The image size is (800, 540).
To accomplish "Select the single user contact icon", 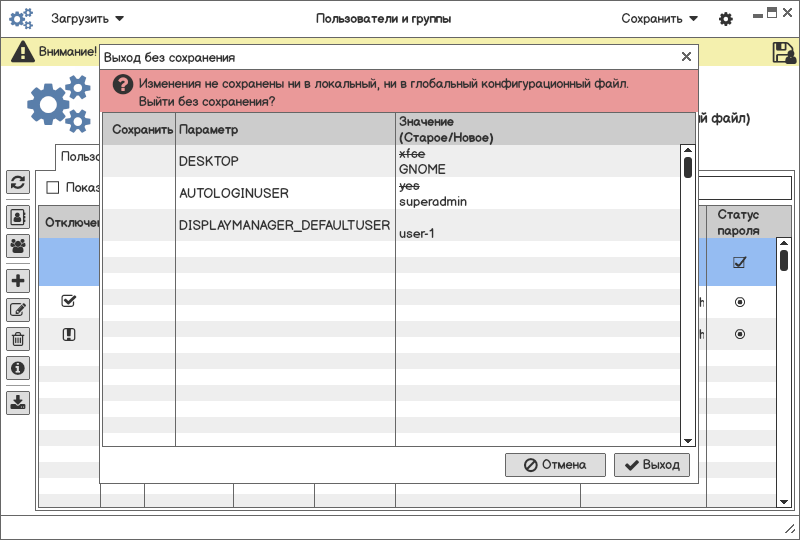I will click(18, 216).
